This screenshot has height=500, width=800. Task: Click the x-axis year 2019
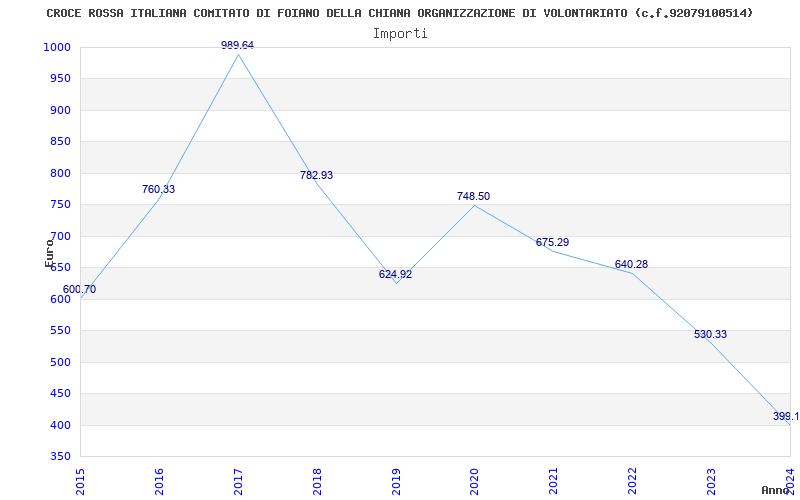click(x=396, y=482)
